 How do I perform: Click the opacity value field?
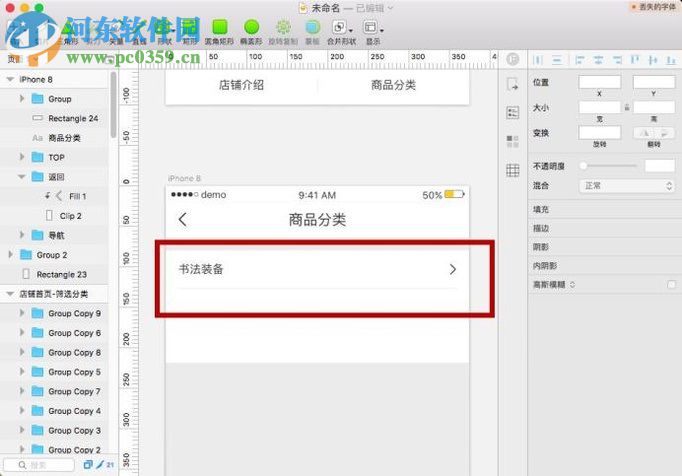tap(660, 166)
